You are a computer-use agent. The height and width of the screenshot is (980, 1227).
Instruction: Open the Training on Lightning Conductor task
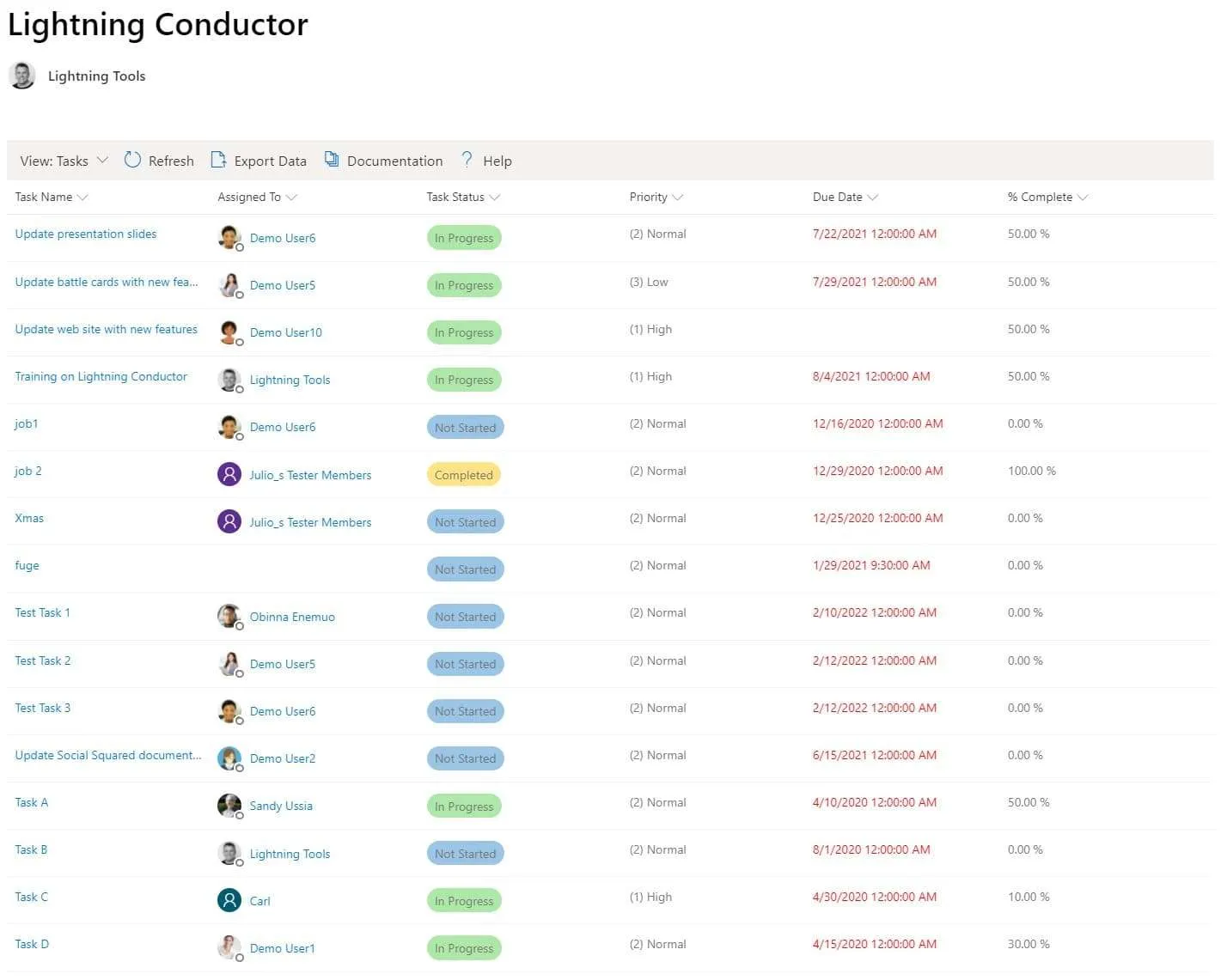(101, 376)
